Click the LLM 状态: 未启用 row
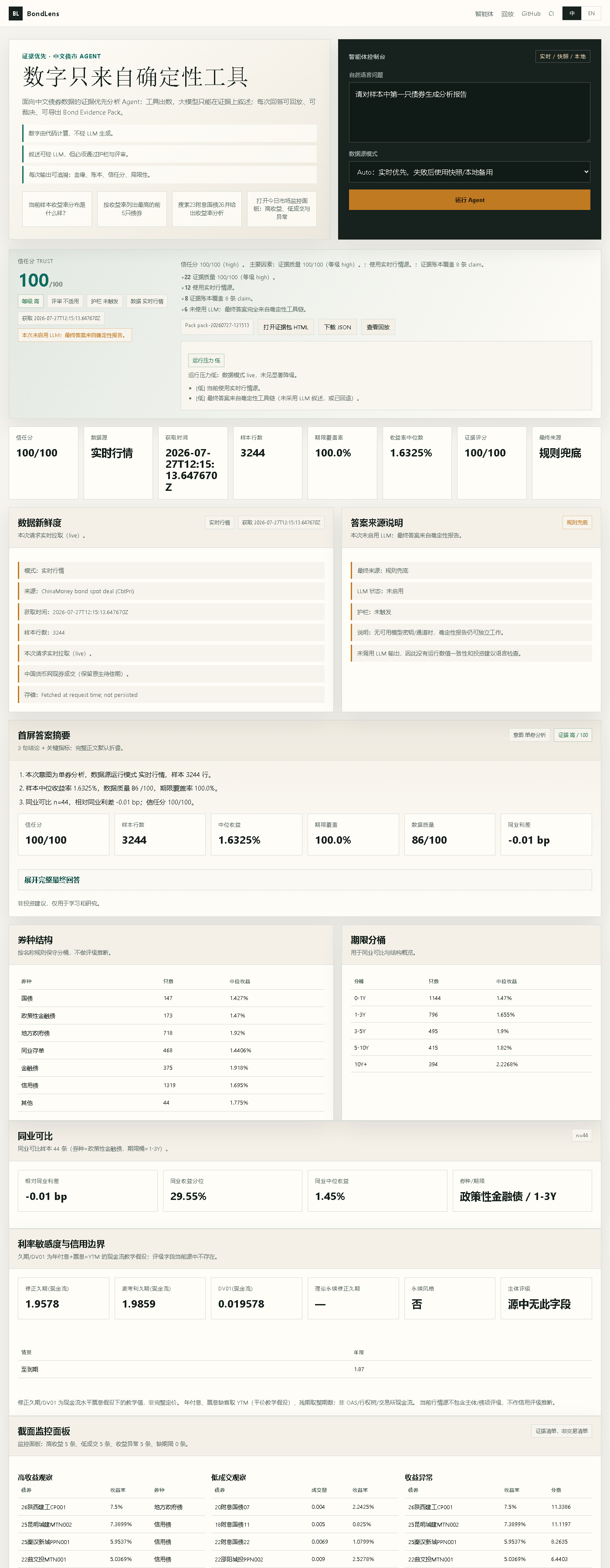 (x=471, y=591)
